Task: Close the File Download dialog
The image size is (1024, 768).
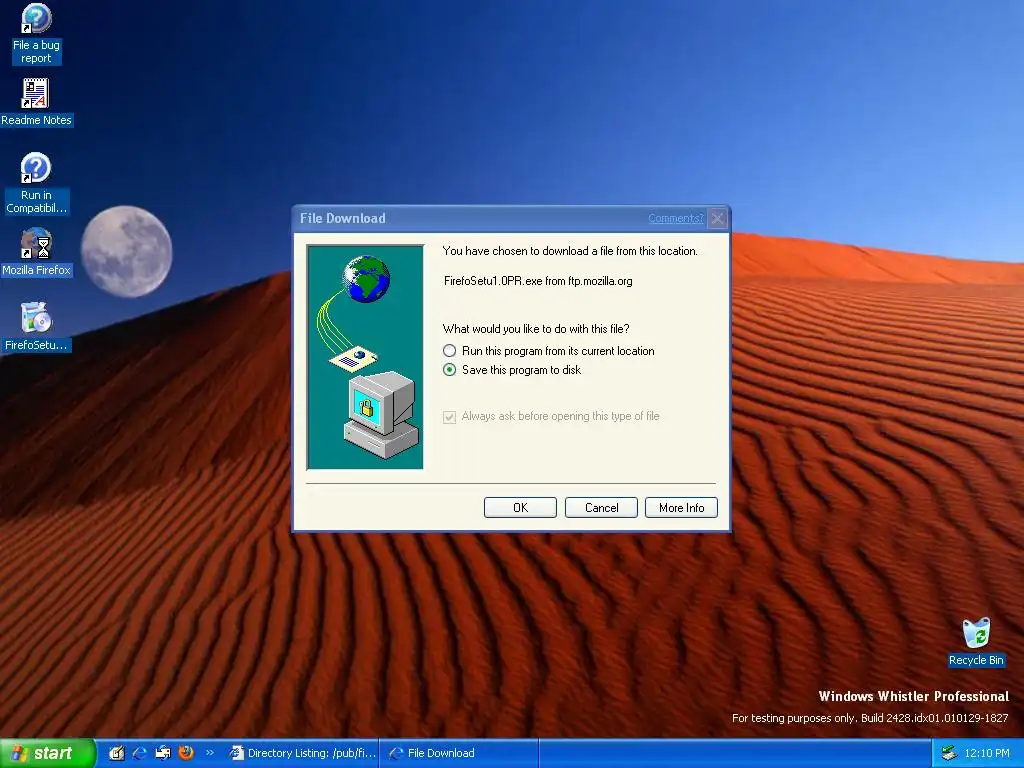Action: tap(717, 218)
